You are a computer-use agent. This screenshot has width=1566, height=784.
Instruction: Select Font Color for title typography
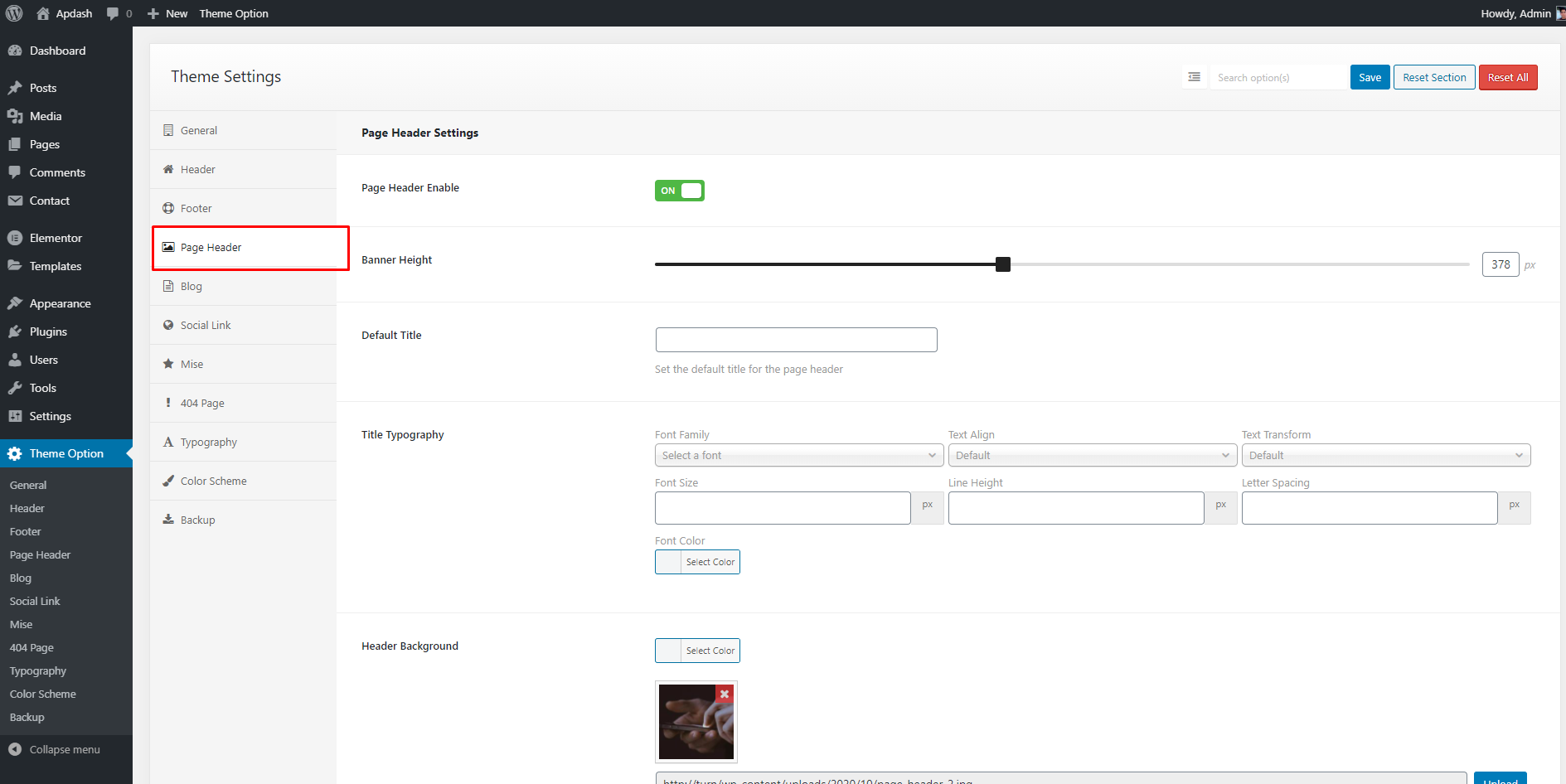coord(697,562)
